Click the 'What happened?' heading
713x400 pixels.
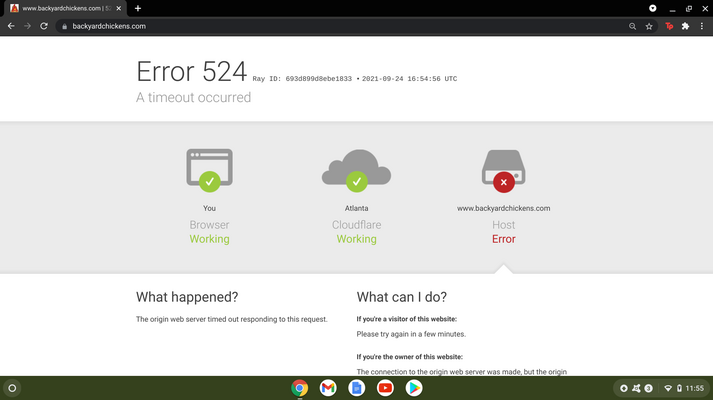tap(187, 297)
